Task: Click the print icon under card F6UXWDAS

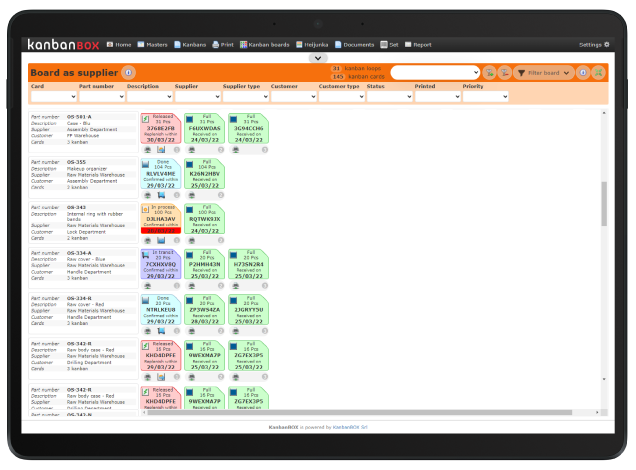Action: coord(191,149)
